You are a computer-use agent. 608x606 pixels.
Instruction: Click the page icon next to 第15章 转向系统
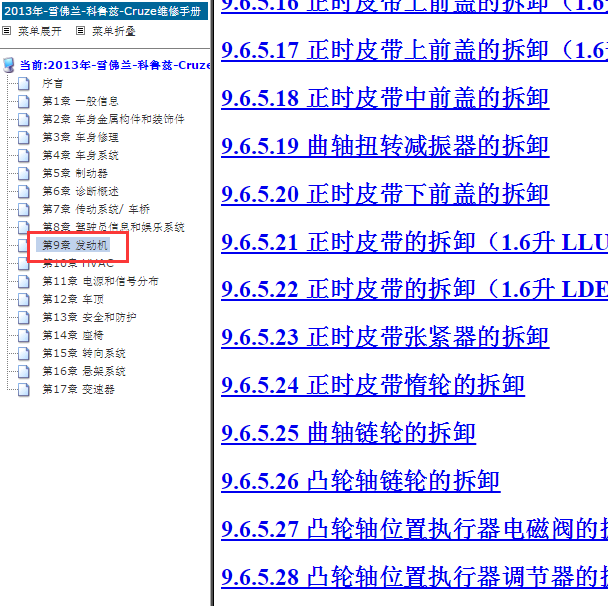tap(24, 353)
